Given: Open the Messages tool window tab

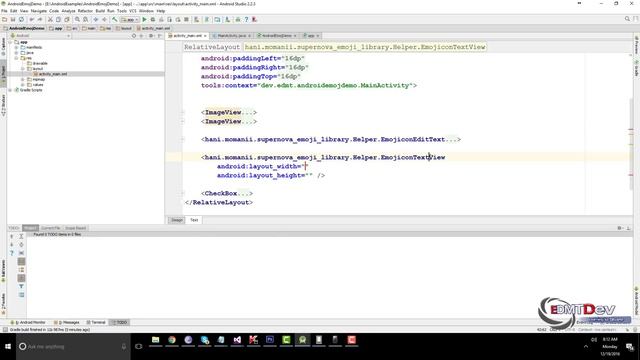Looking at the screenshot, I should tap(67, 322).
